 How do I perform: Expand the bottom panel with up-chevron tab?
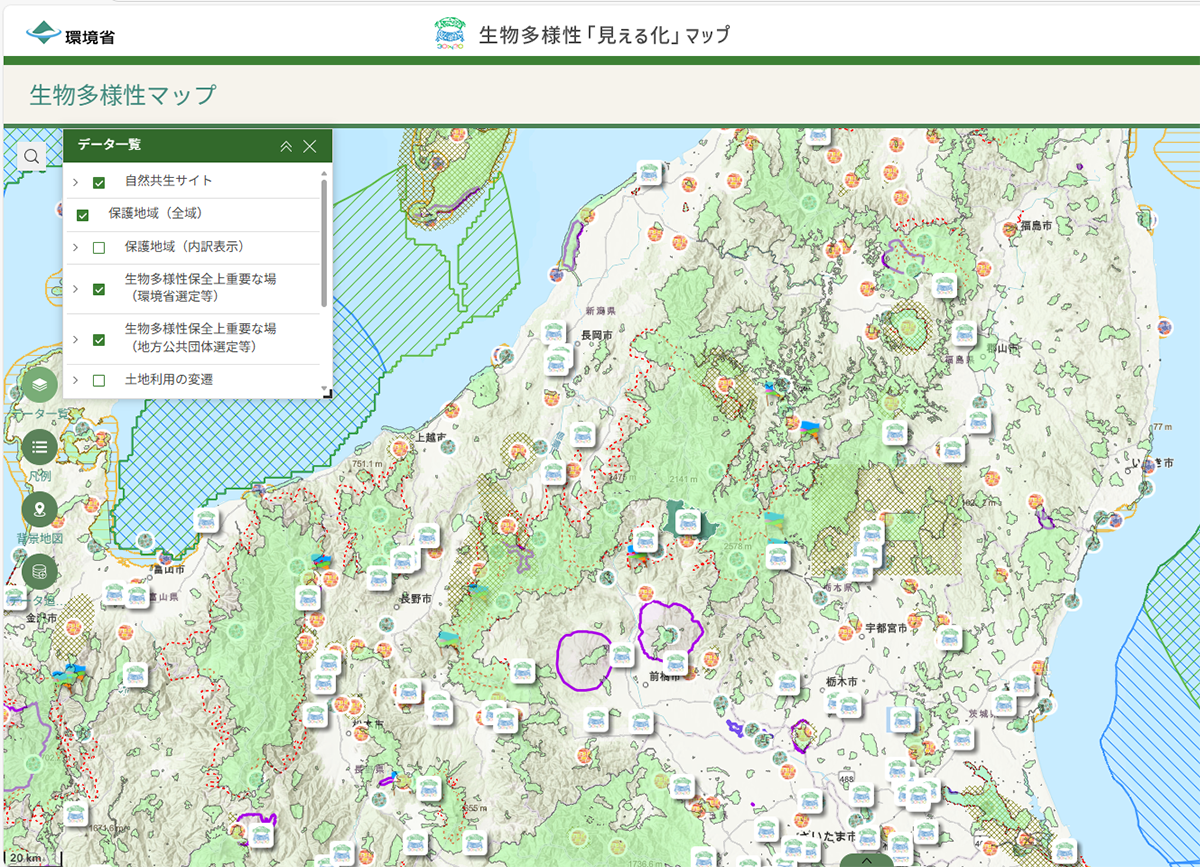click(x=866, y=859)
